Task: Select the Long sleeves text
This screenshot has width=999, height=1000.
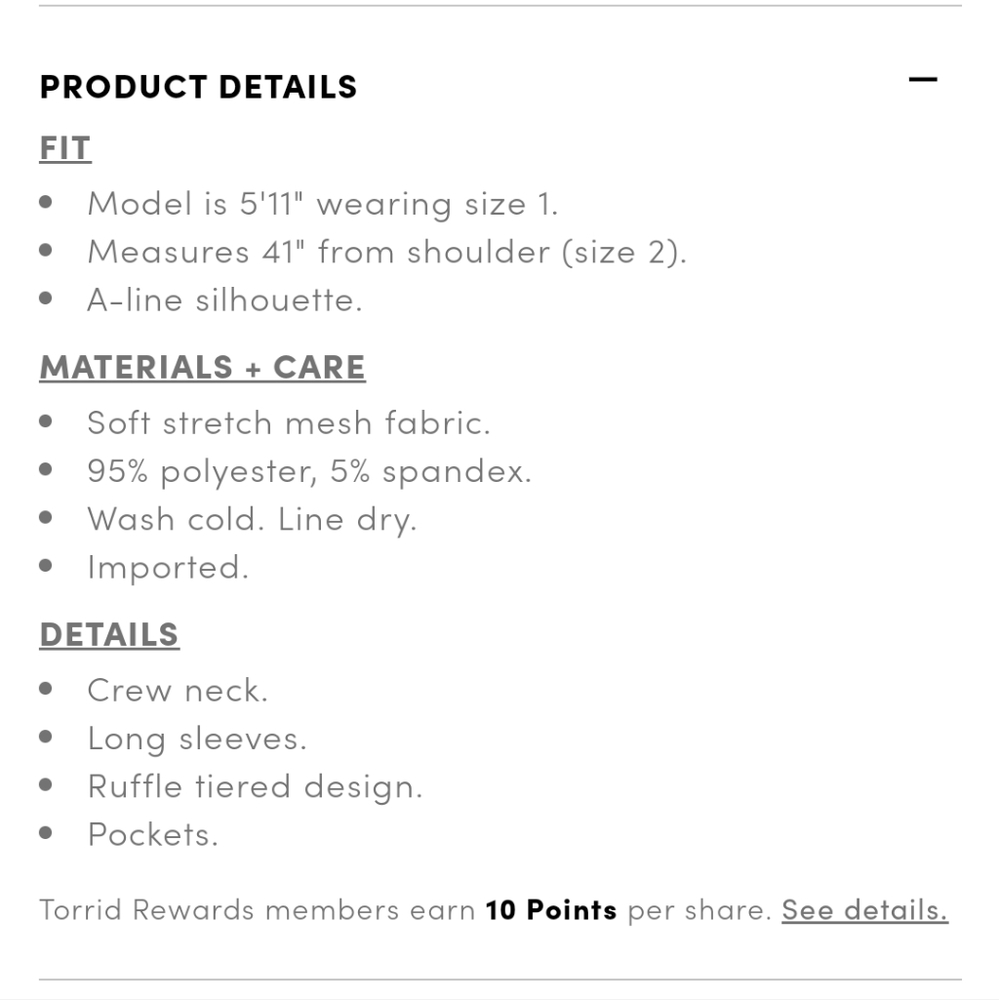Action: pyautogui.click(x=196, y=738)
